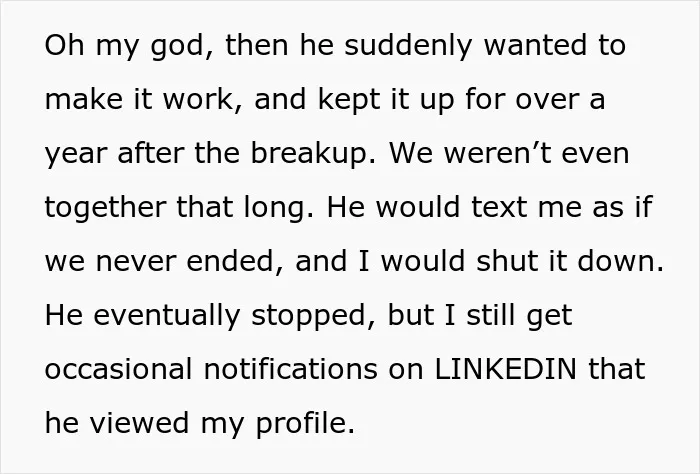
Task: Click the phrase 'make it work'
Action: pos(139,99)
